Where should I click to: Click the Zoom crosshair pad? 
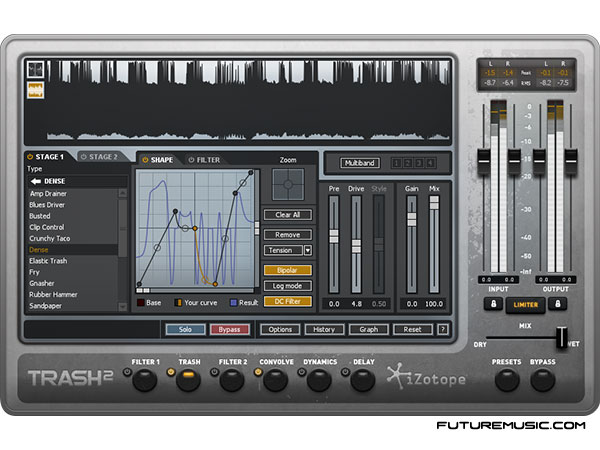[288, 184]
